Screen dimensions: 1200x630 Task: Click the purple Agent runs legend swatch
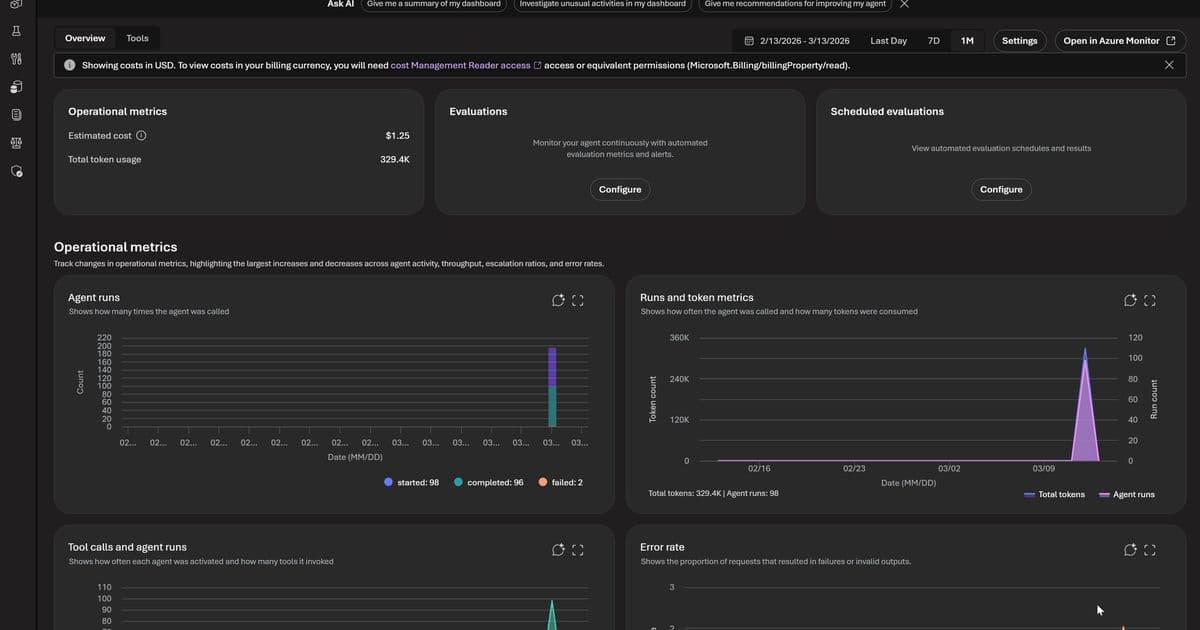click(1105, 494)
